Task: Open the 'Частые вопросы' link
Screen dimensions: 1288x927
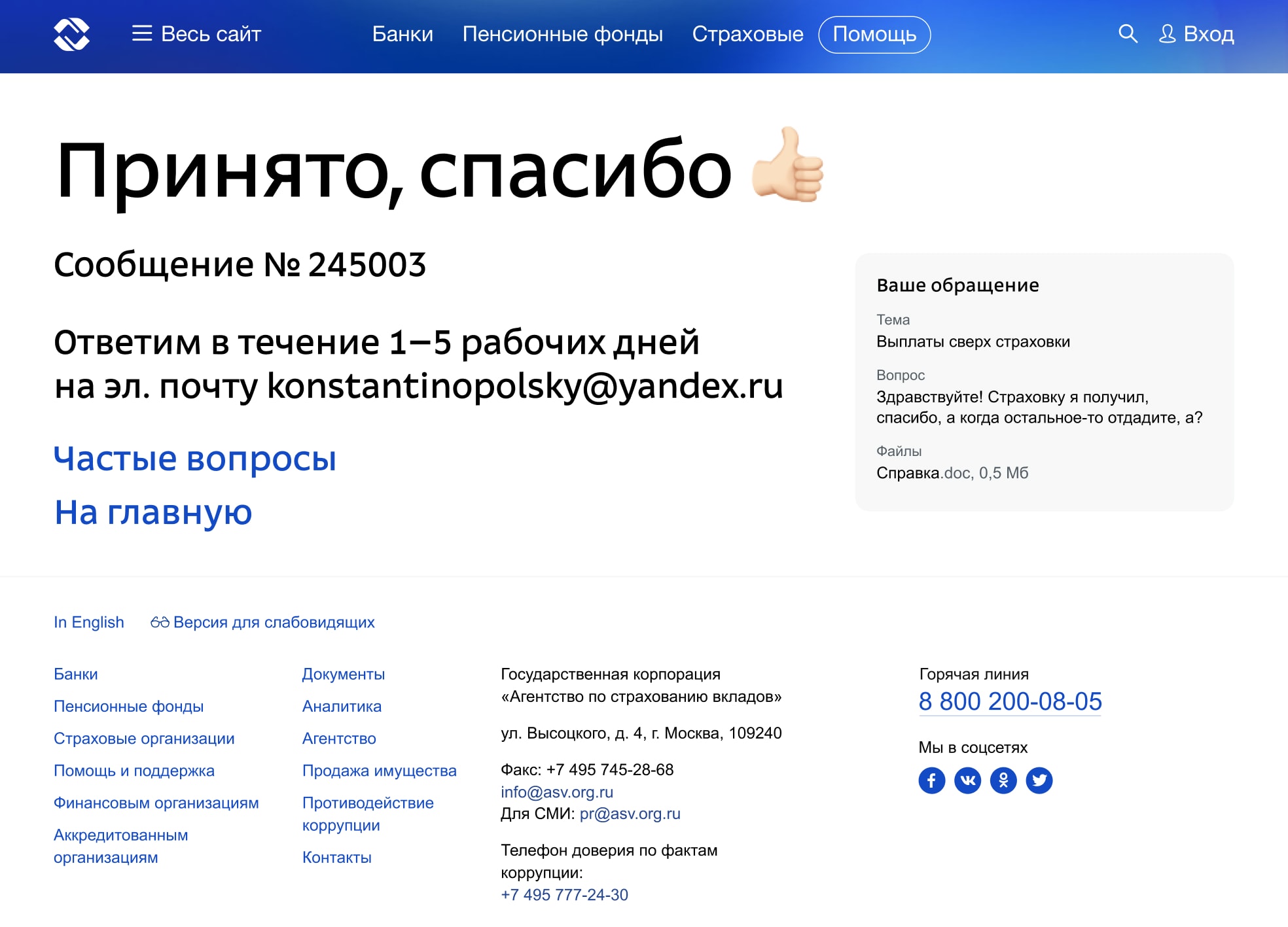Action: pyautogui.click(x=195, y=459)
